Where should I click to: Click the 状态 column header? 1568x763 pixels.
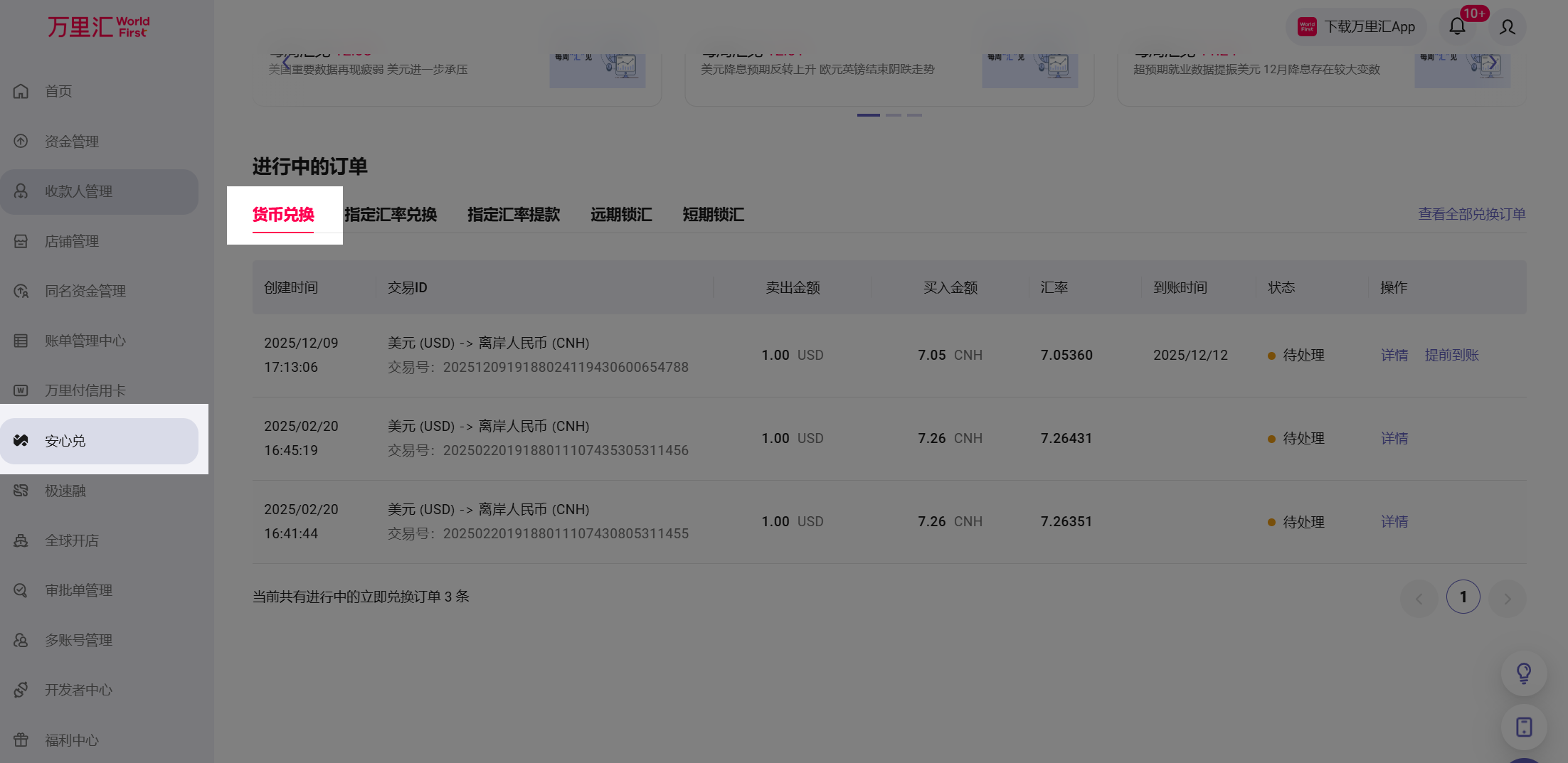(x=1281, y=287)
